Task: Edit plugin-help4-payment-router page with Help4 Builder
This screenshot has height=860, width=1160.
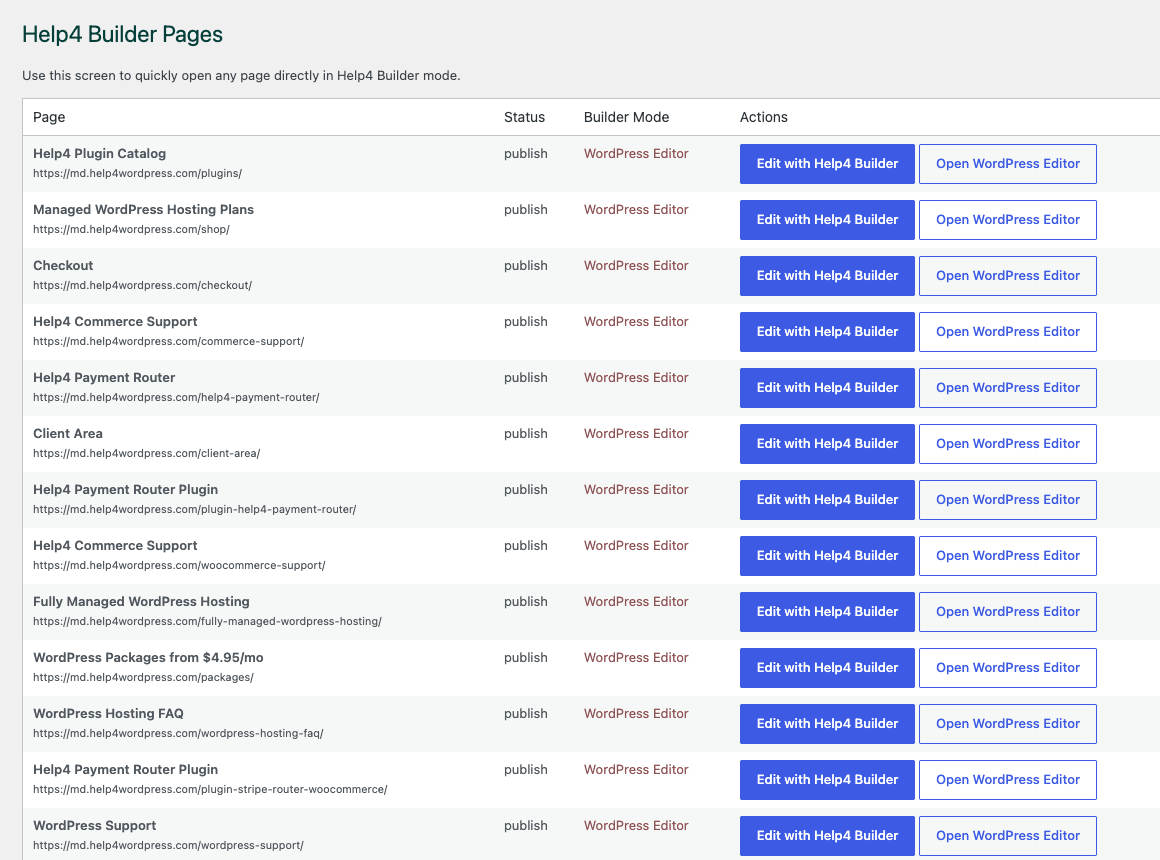Action: (827, 500)
